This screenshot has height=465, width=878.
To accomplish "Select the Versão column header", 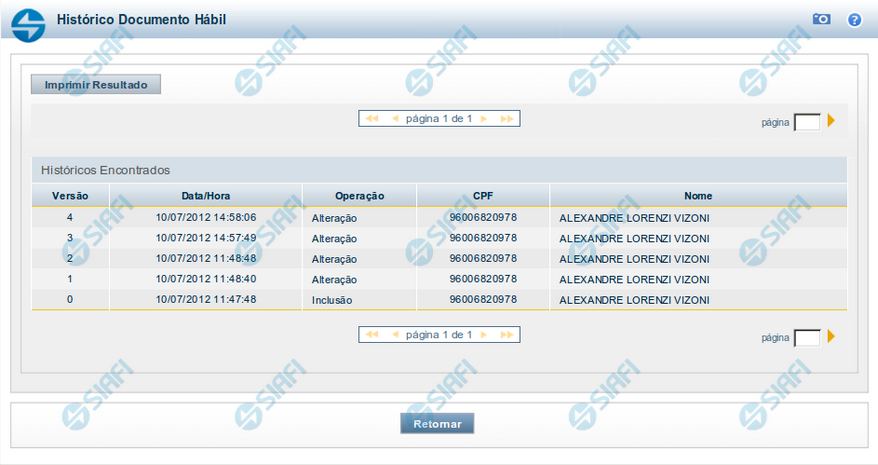I will [x=70, y=196].
